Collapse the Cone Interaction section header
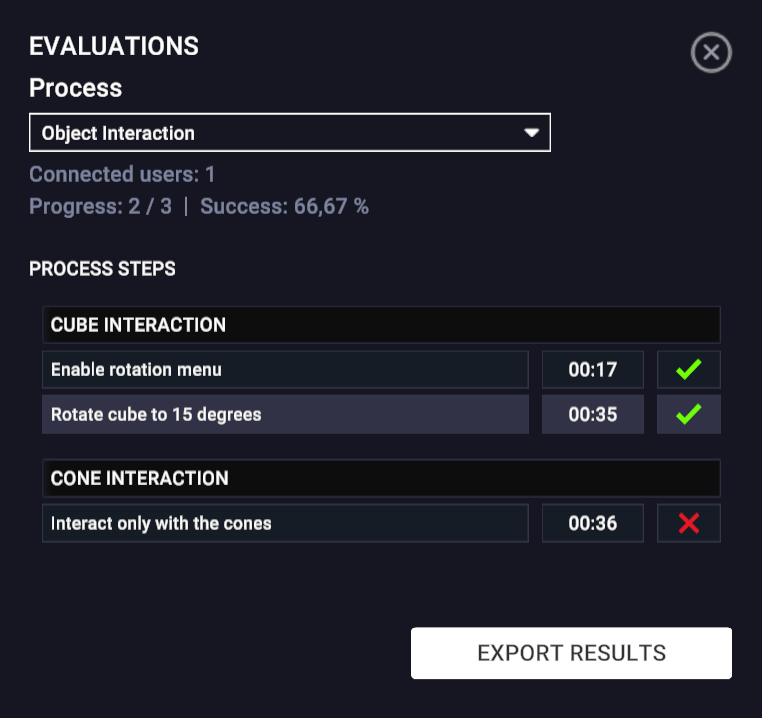The image size is (762, 718). (x=380, y=478)
